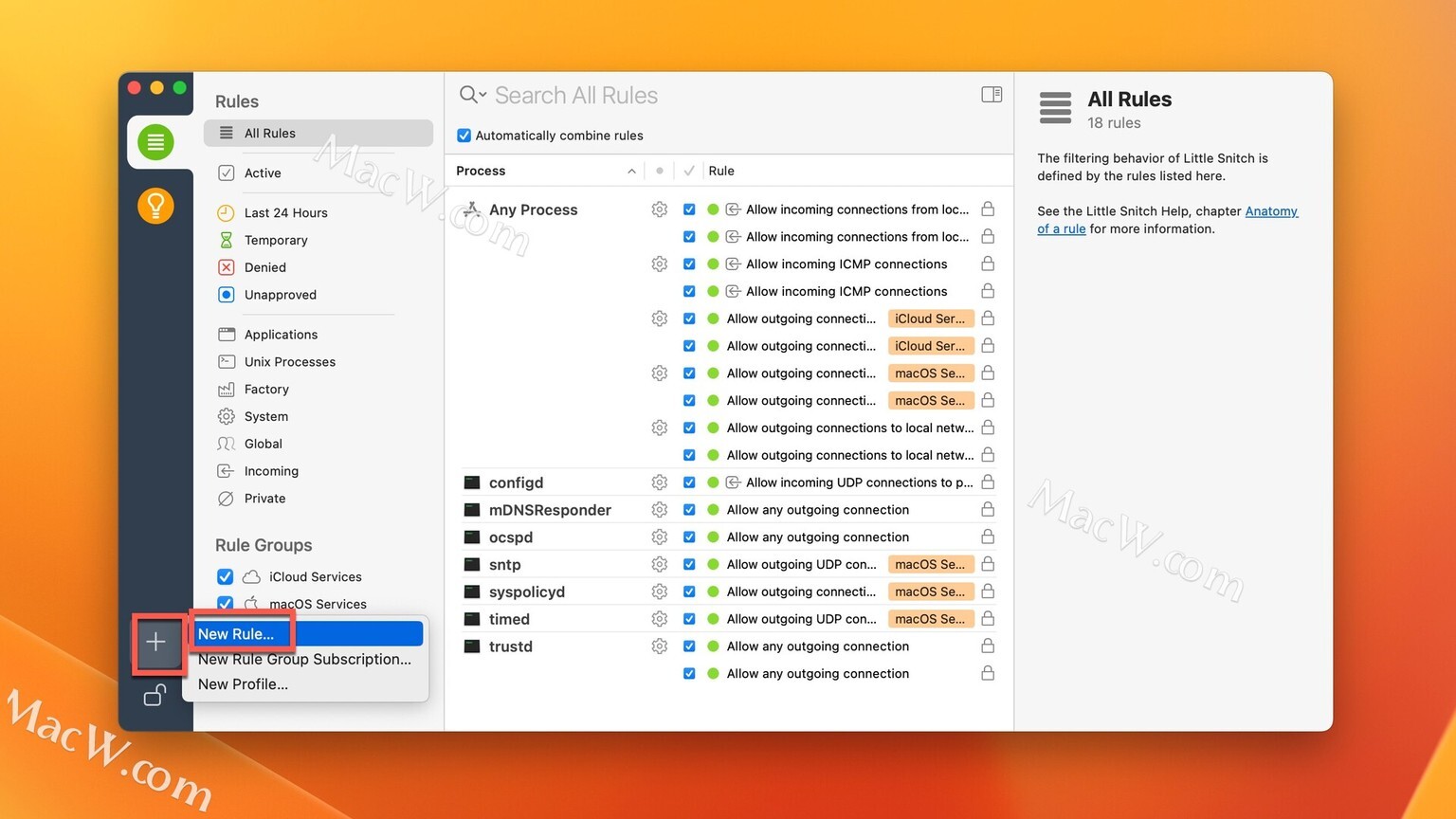Sort by enabled checkmark column header
Image resolution: width=1456 pixels, height=819 pixels.
[689, 171]
